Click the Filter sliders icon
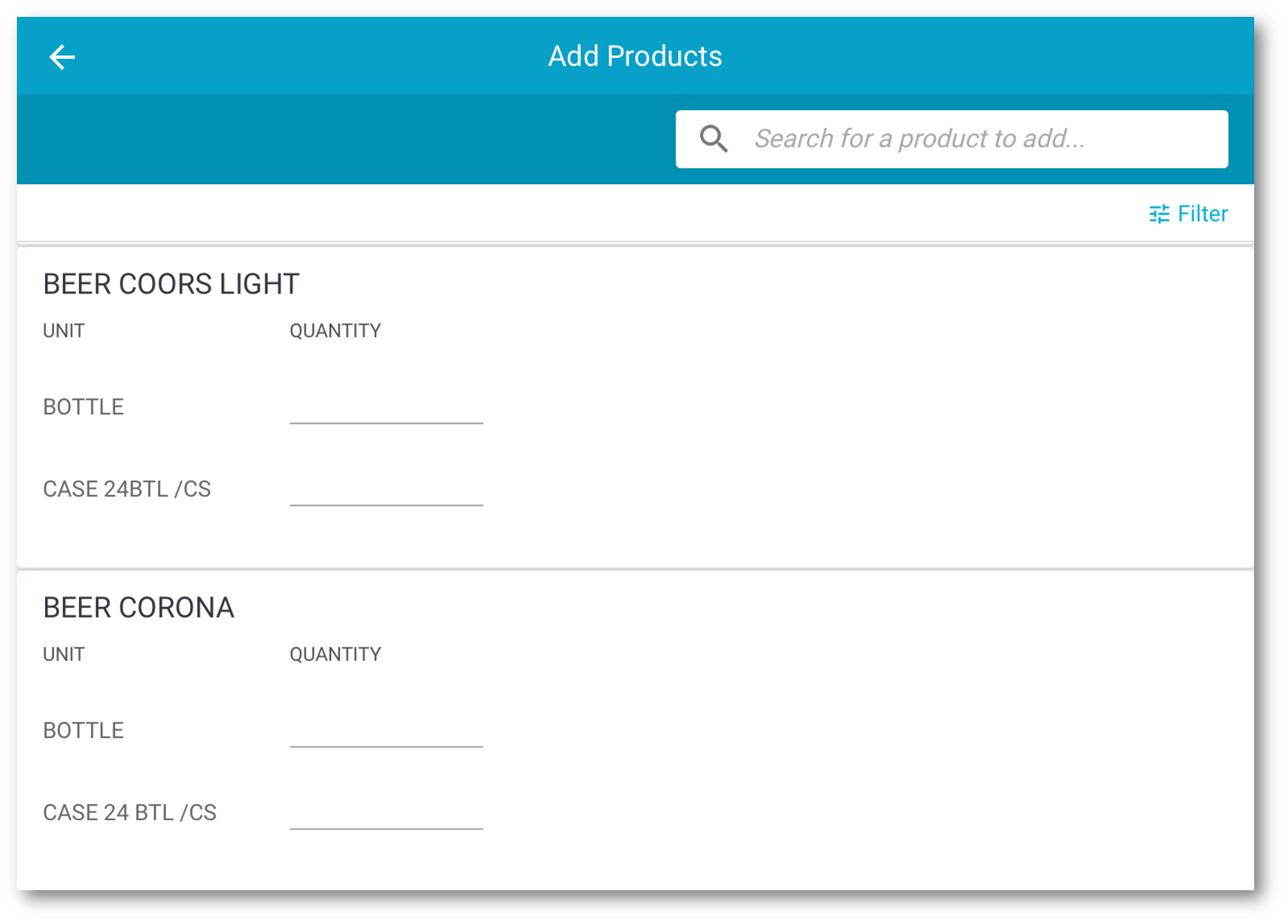Screen dimensions: 1288x924 (x=1159, y=214)
